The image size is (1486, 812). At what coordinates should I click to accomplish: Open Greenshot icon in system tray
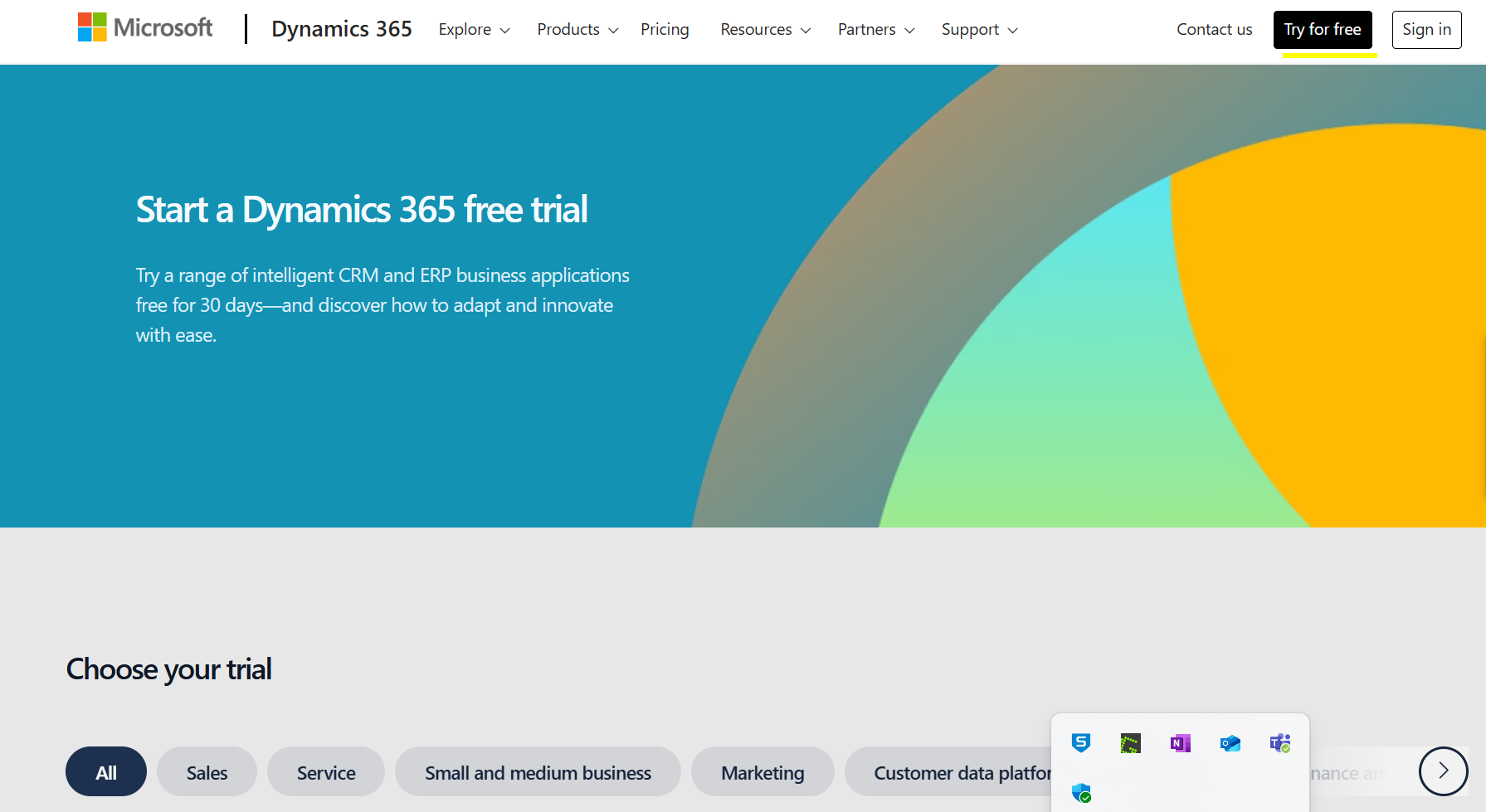pos(1130,743)
